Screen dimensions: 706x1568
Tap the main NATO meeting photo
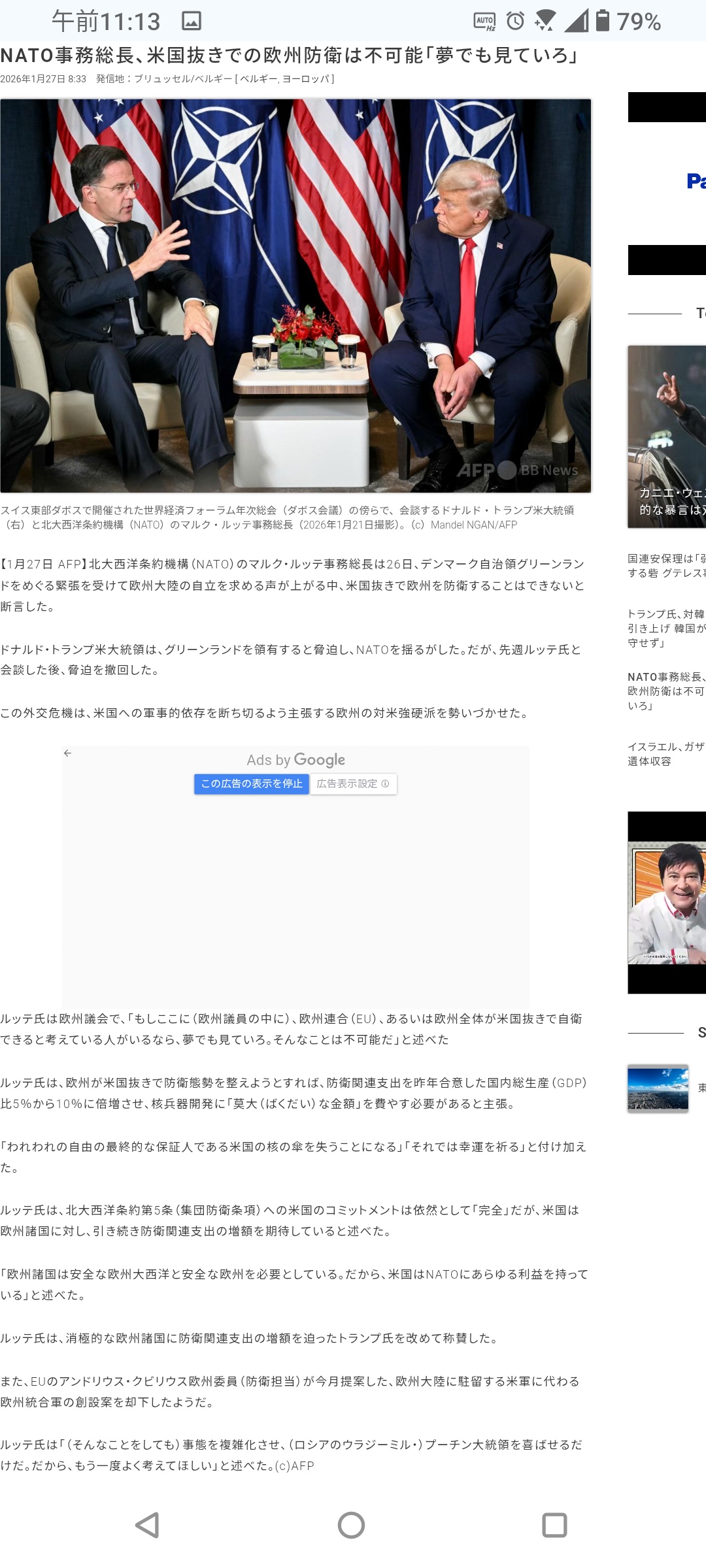click(x=295, y=295)
